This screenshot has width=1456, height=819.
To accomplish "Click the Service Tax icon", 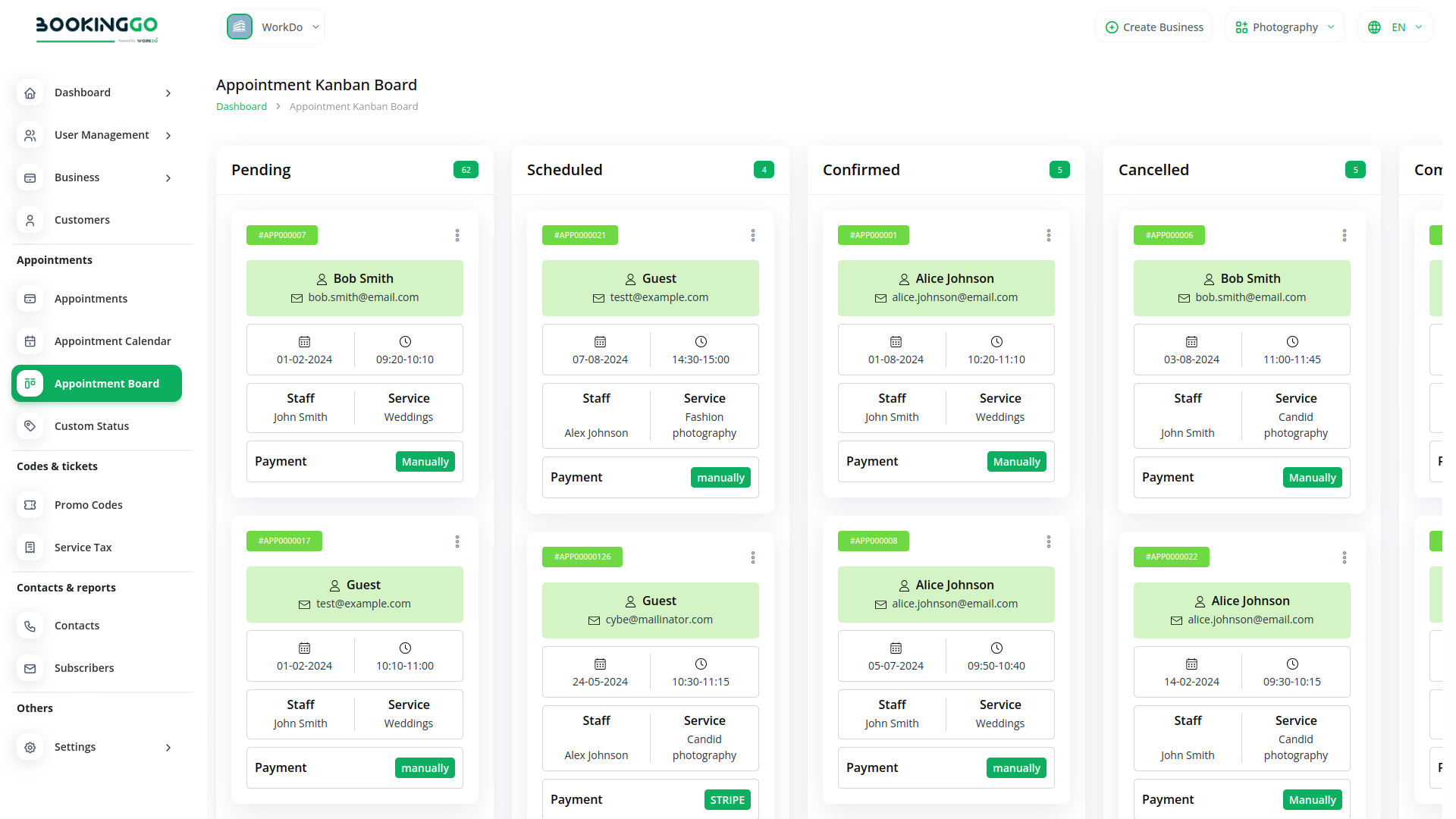I will point(30,548).
